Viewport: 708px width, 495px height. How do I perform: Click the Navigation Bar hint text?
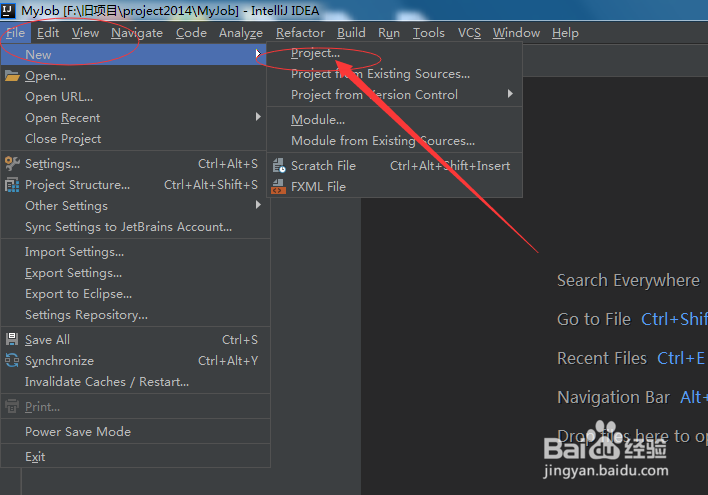coord(613,397)
